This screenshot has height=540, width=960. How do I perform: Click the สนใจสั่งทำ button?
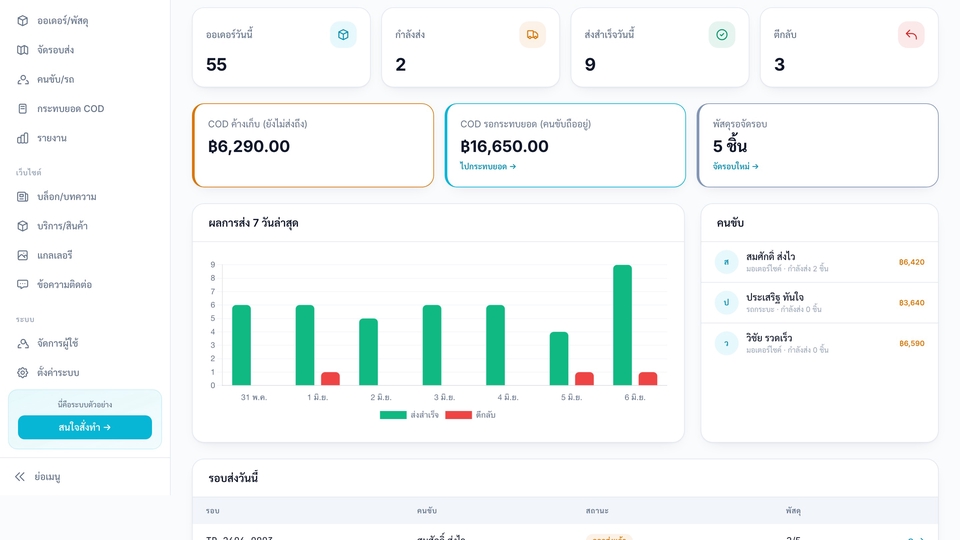pos(85,427)
